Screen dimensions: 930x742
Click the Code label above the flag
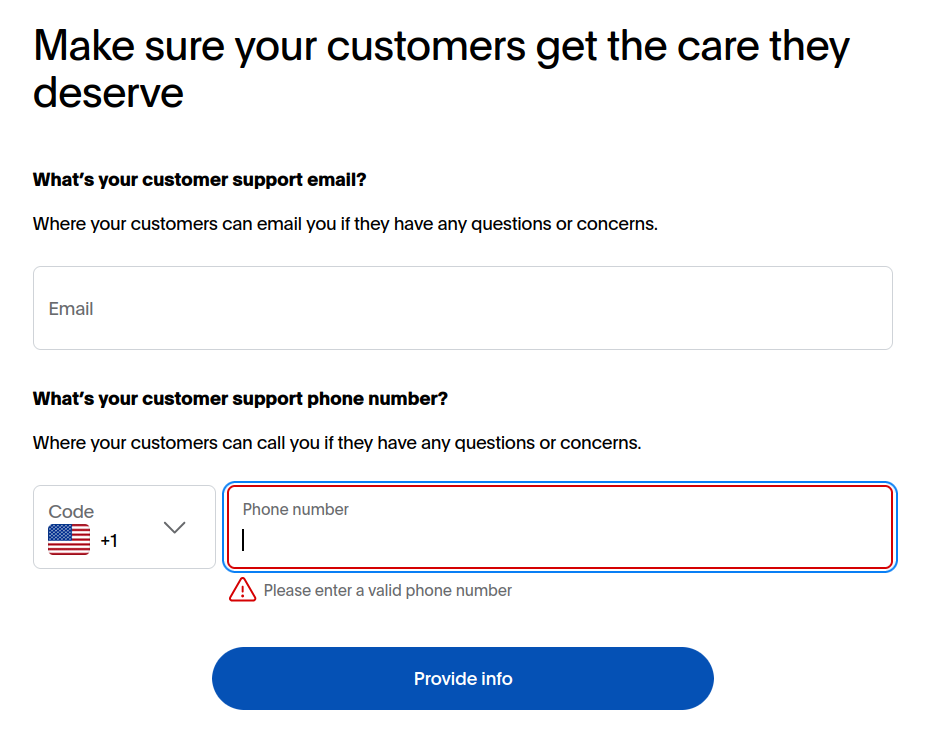click(x=70, y=511)
